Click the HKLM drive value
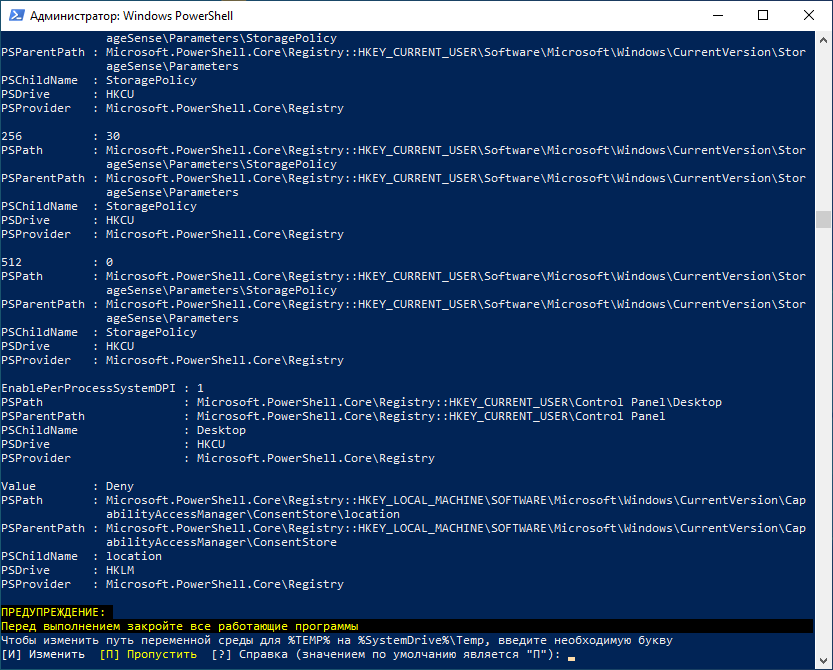Viewport: 833px width, 670px height. (120, 570)
